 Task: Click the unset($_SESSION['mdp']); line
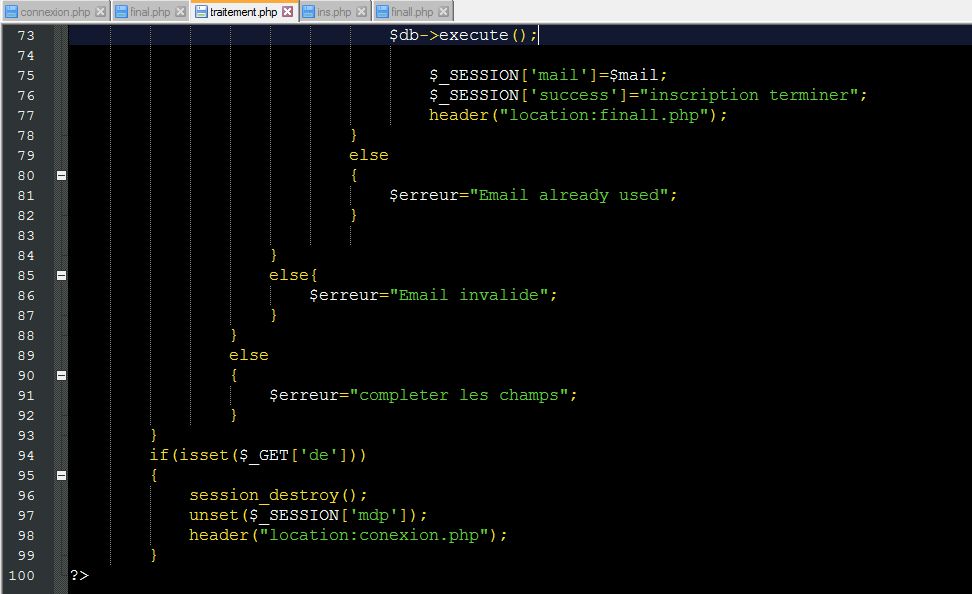(308, 515)
